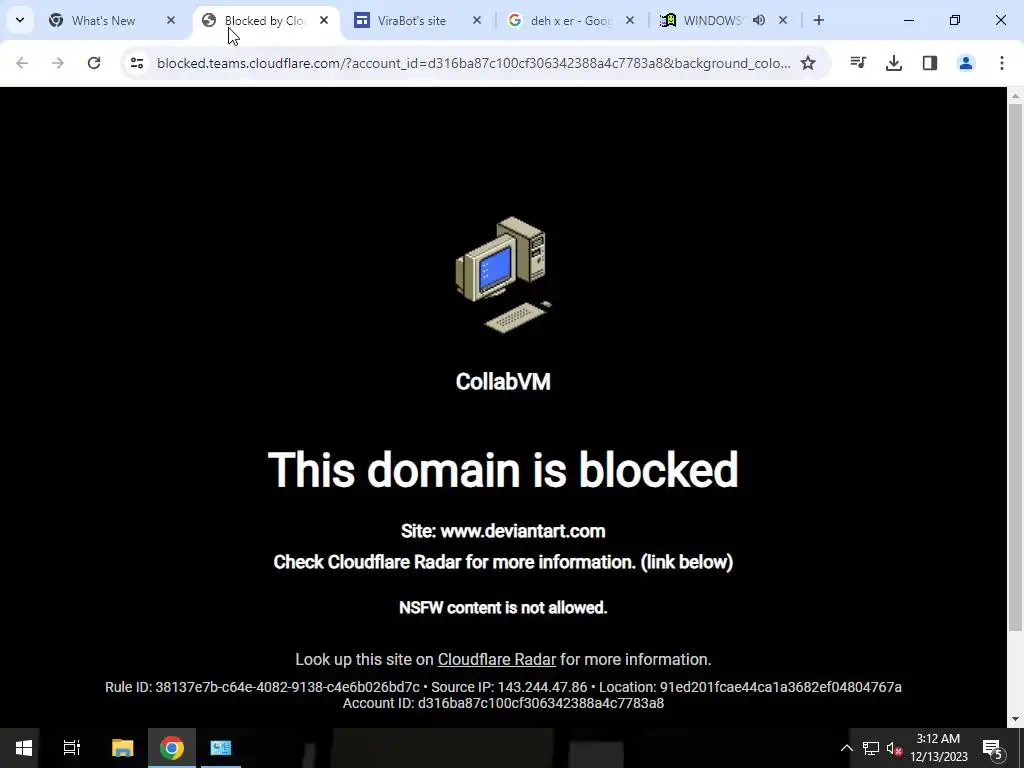Viewport: 1024px width, 768px height.
Task: Open a new tab with plus button
Action: (819, 20)
